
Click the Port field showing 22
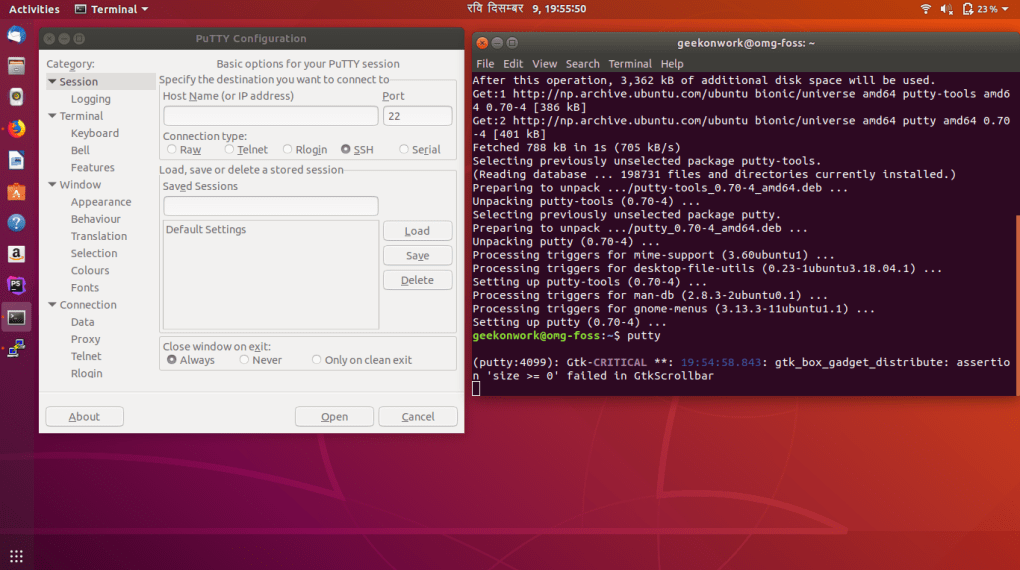[x=417, y=116]
